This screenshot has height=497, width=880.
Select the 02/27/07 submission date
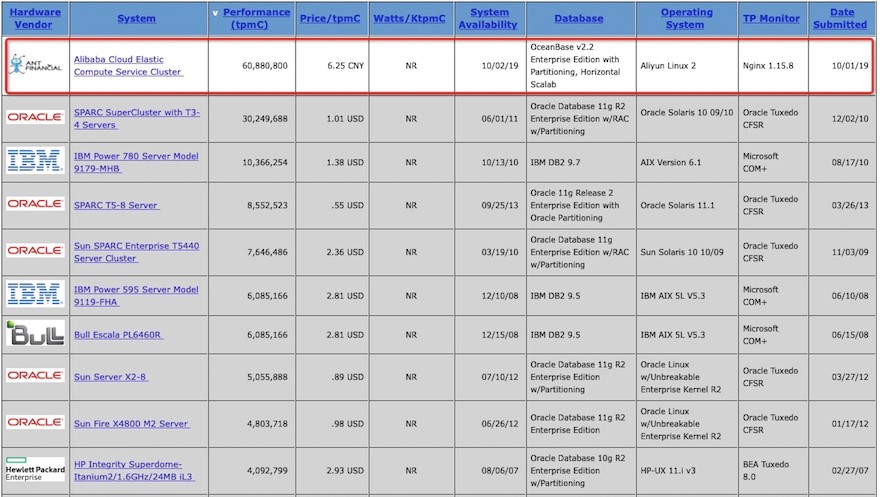click(x=850, y=471)
